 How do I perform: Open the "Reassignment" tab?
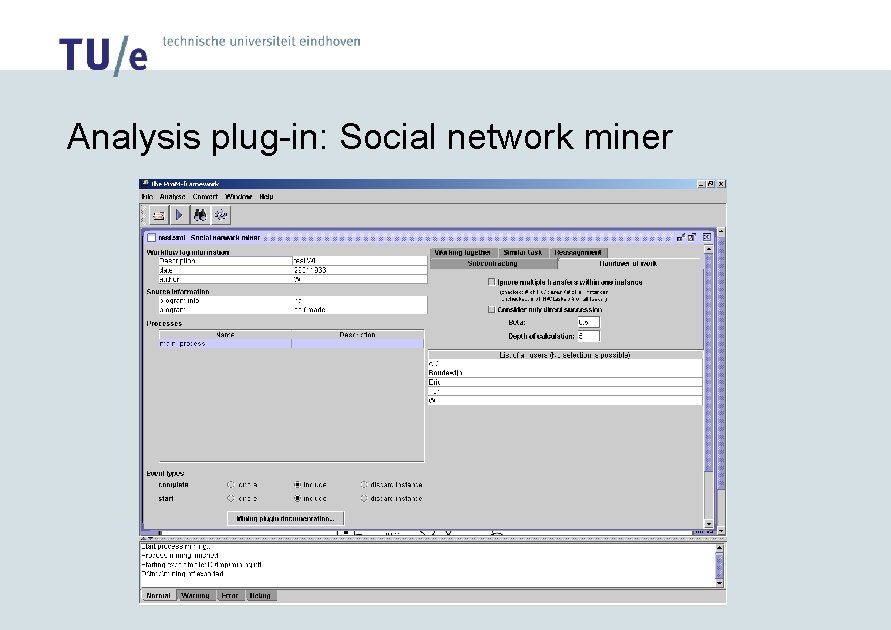coord(578,252)
